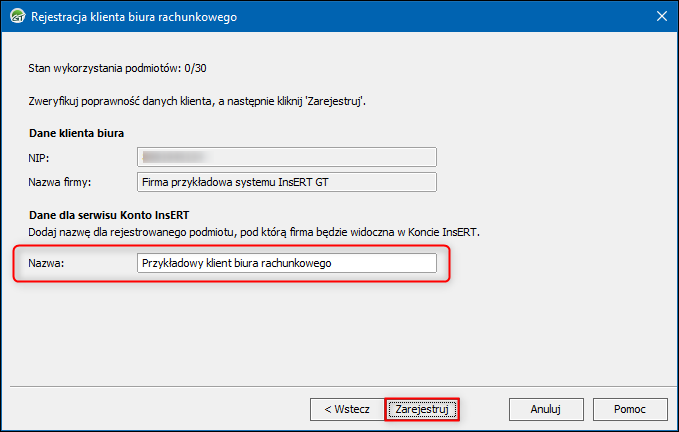The width and height of the screenshot is (679, 432).
Task: Click the 'Stan wykorzystania podmiotów: 0/30' text
Action: (x=117, y=68)
